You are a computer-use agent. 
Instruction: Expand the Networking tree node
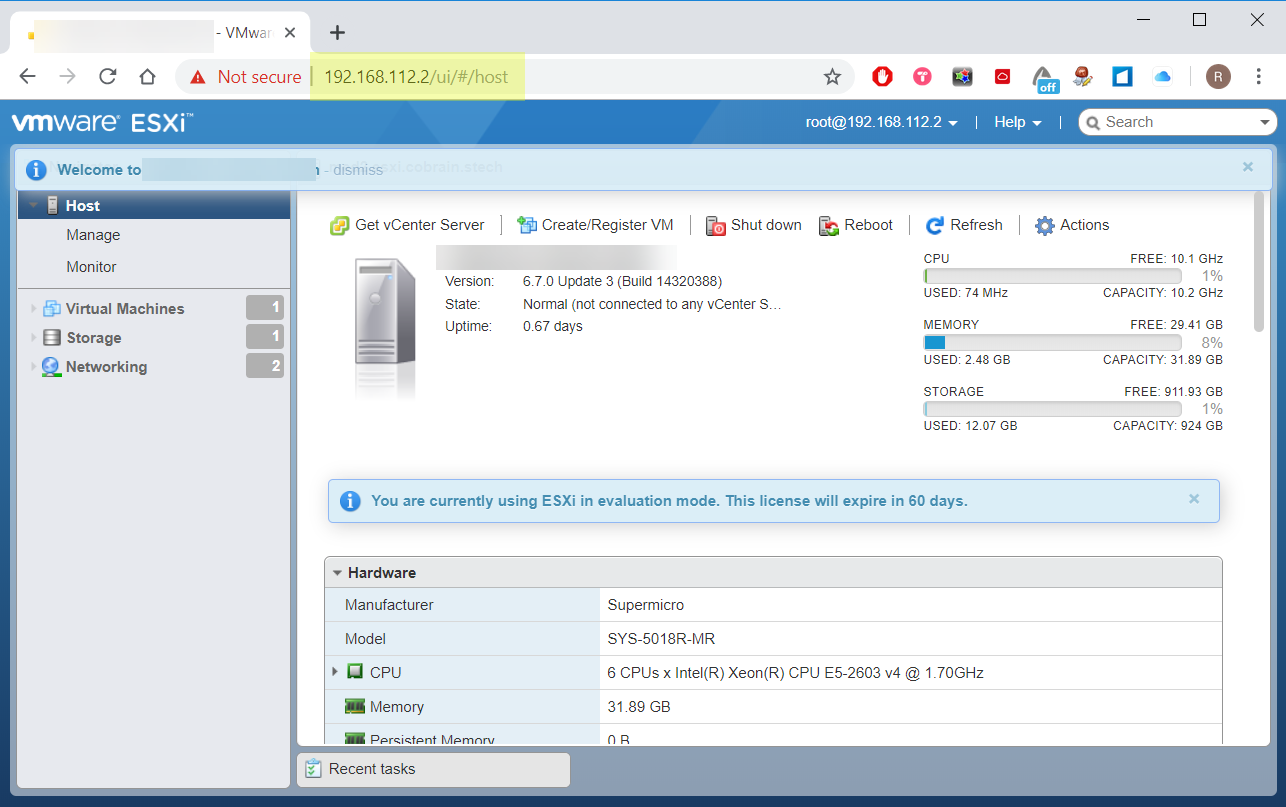click(x=34, y=367)
